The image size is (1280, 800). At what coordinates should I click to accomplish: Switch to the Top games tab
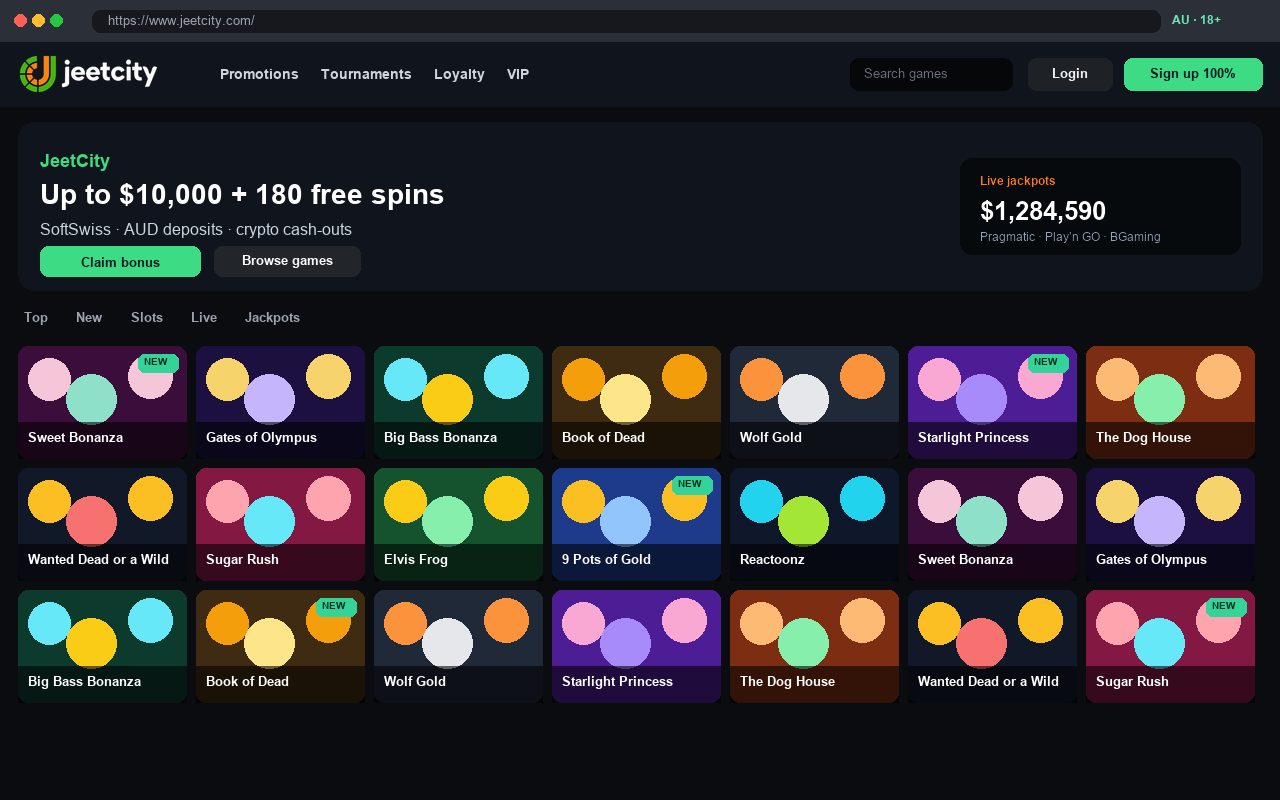36,317
